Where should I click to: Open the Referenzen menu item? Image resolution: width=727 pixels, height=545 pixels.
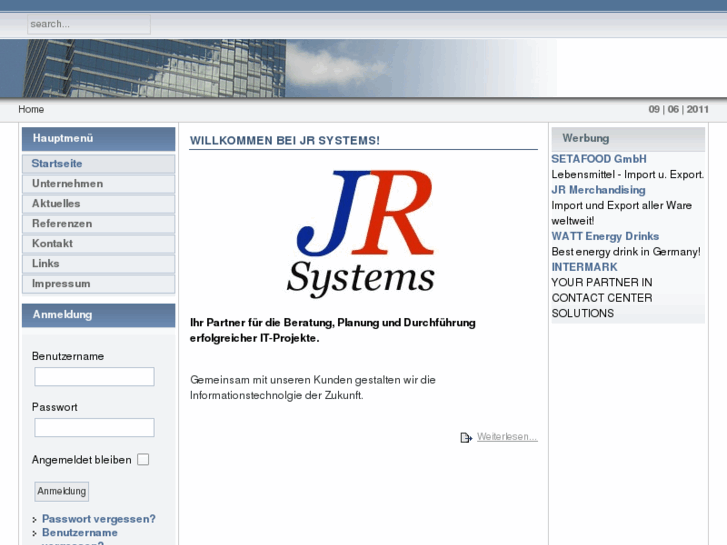coord(98,224)
